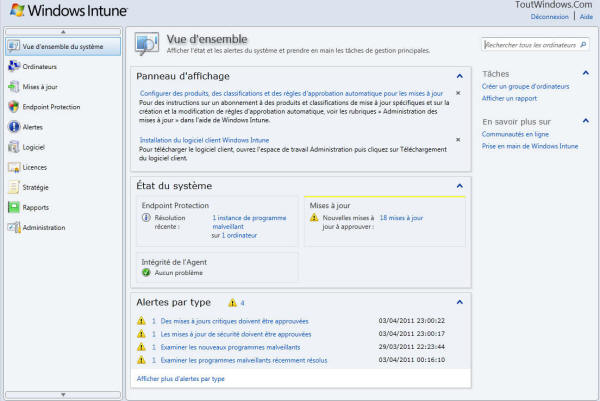Click the Administration sidebar icon
The width and height of the screenshot is (600, 401).
click(14, 227)
